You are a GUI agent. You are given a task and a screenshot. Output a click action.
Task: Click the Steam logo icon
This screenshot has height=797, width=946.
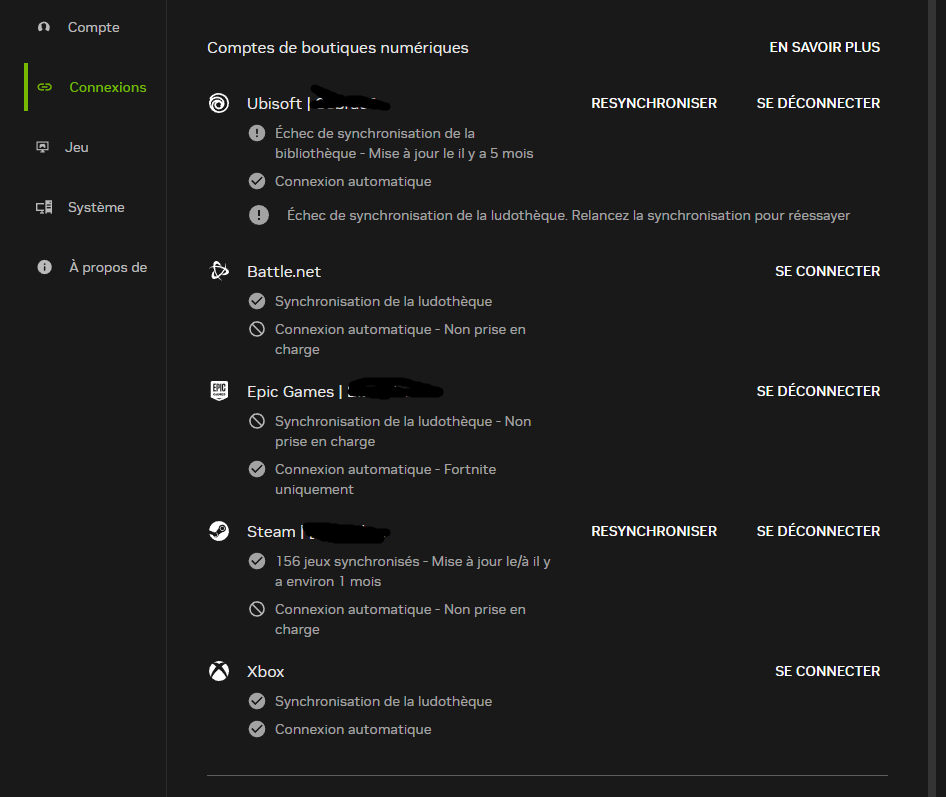click(x=219, y=531)
